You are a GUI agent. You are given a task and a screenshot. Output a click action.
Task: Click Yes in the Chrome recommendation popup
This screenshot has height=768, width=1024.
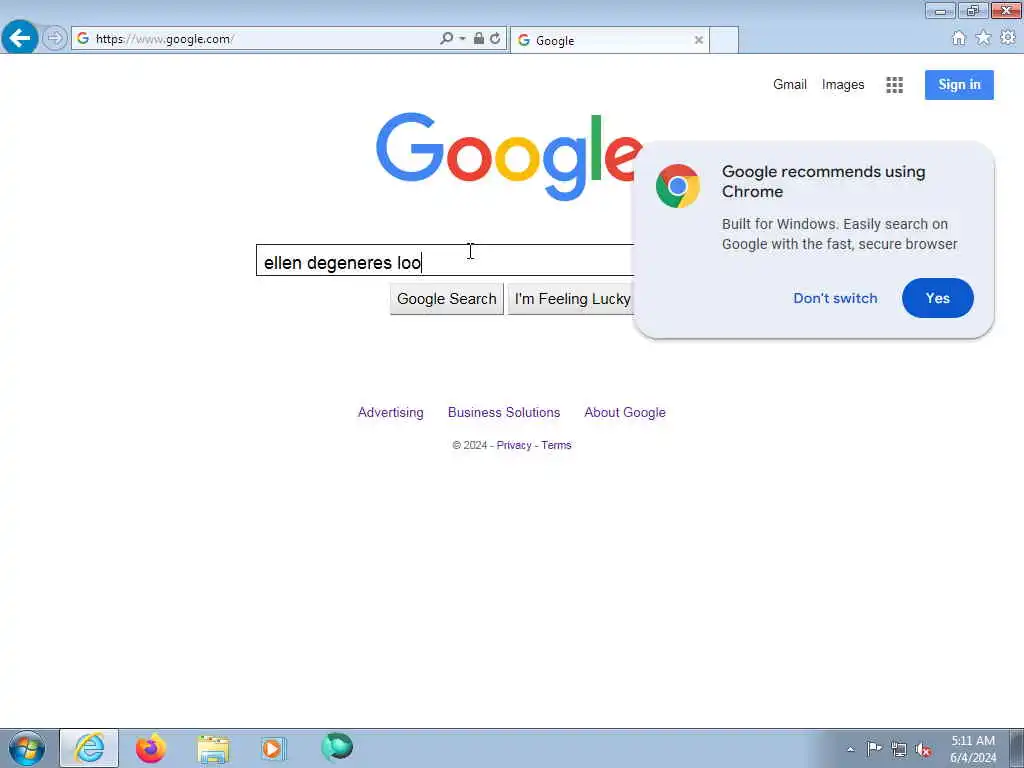937,298
